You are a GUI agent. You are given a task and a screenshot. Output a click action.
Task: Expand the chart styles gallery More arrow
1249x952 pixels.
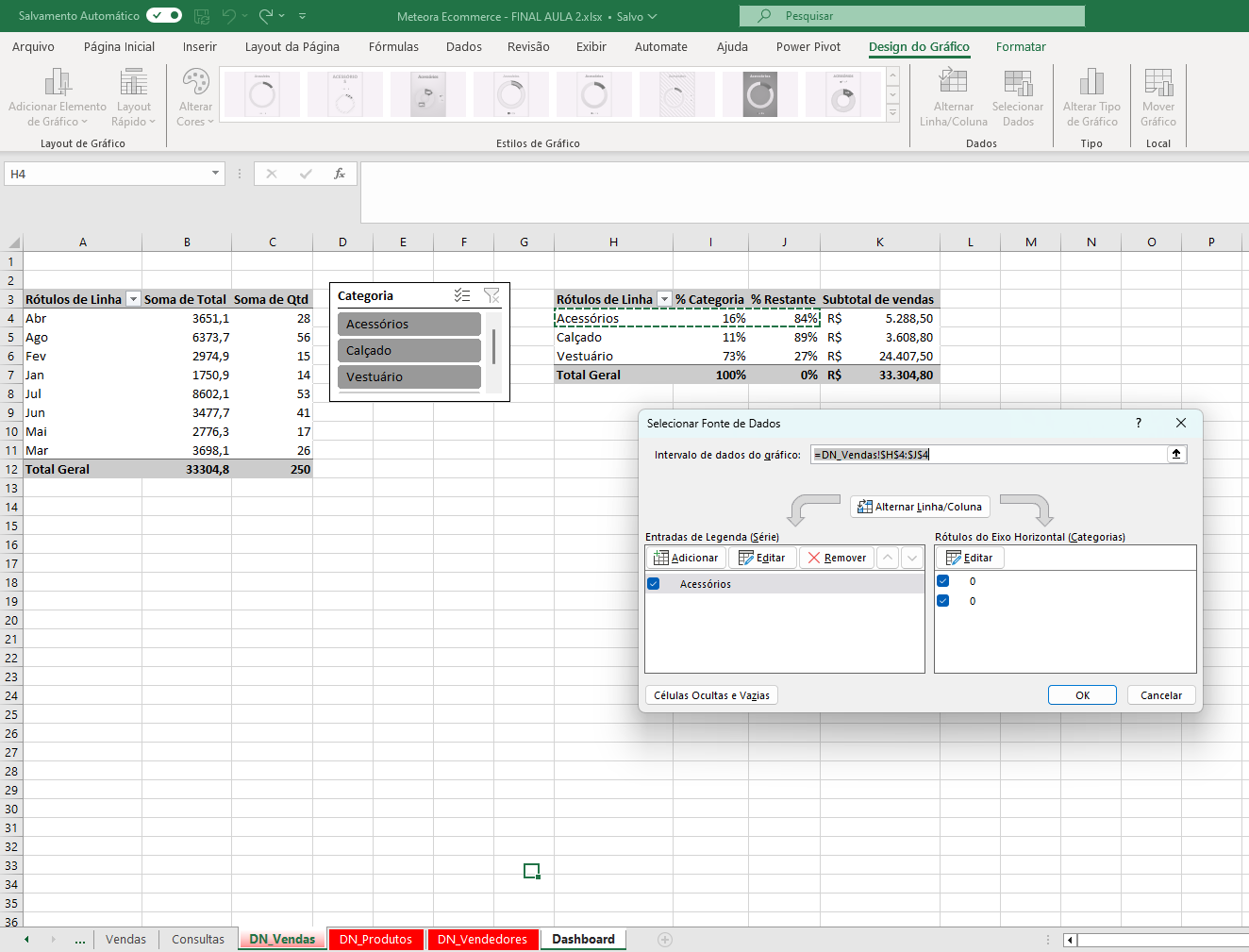pyautogui.click(x=892, y=112)
